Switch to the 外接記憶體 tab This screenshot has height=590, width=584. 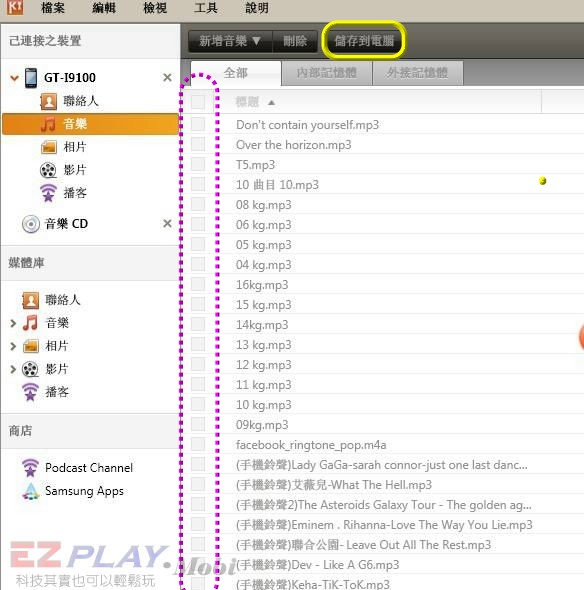418,73
